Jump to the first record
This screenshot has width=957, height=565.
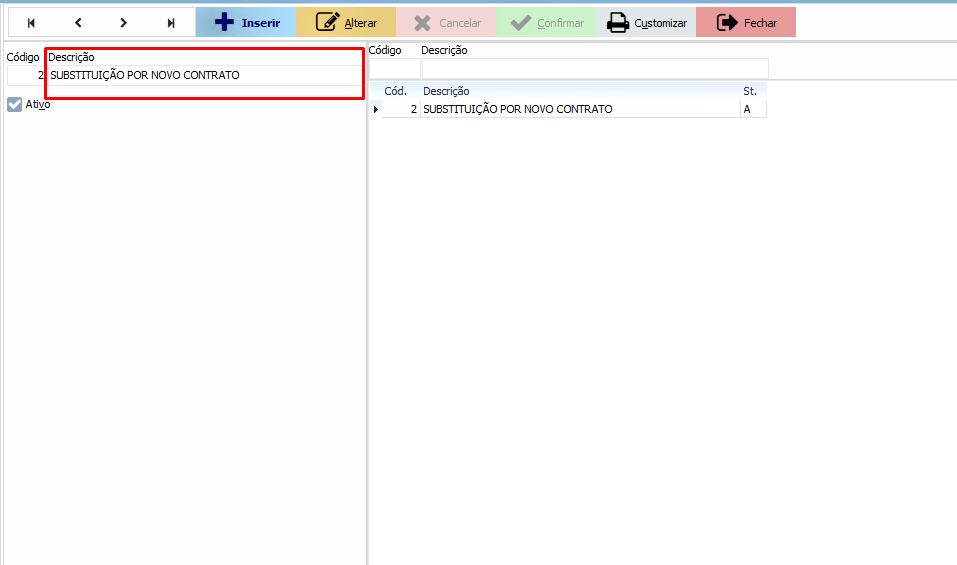[x=31, y=23]
